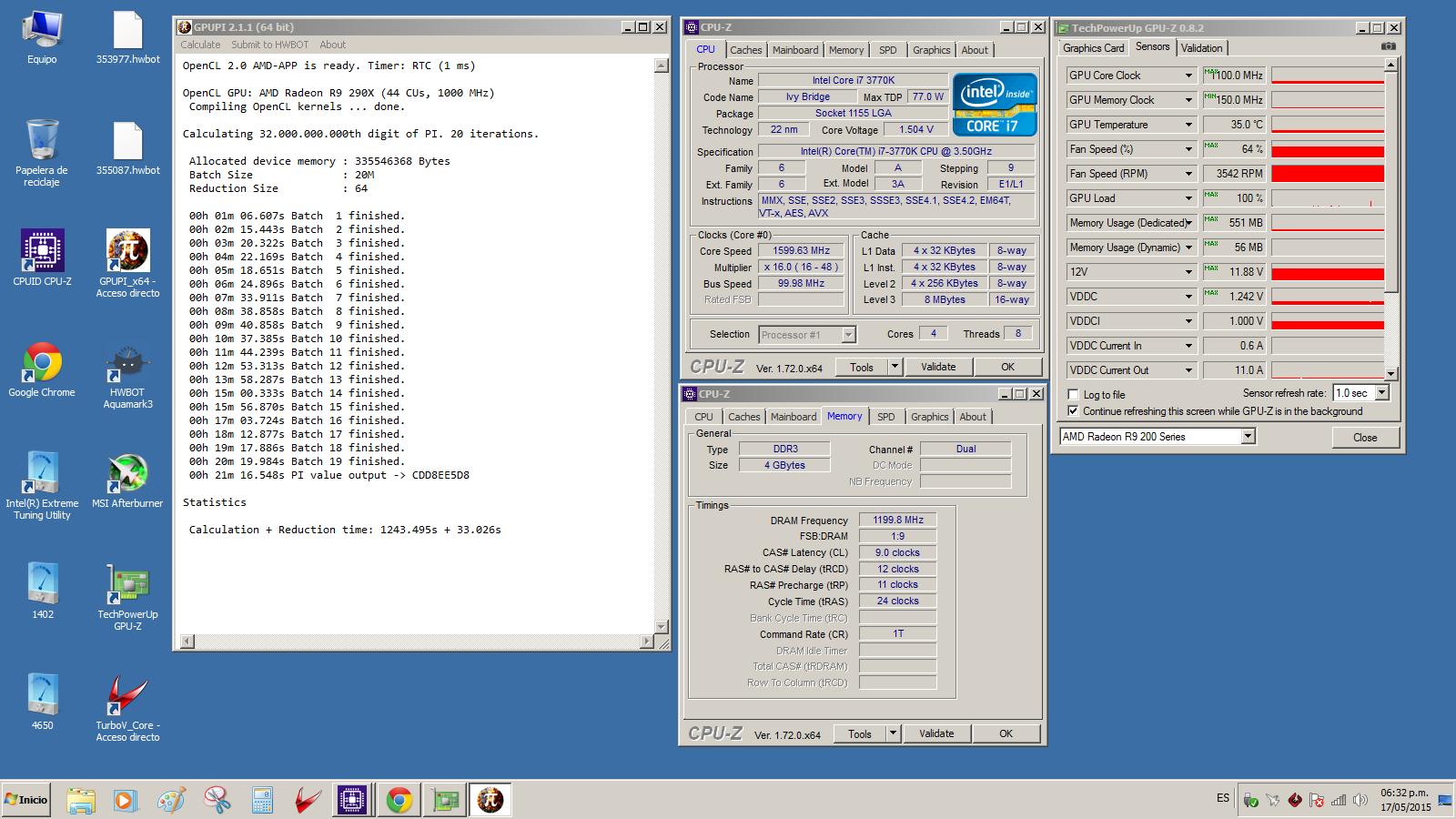Switch to MSI Afterburner in the taskbar

coord(308,800)
